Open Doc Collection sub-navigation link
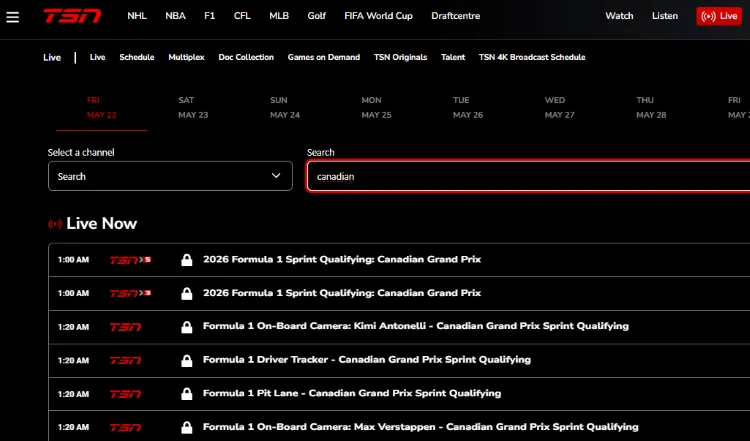 pyautogui.click(x=246, y=57)
